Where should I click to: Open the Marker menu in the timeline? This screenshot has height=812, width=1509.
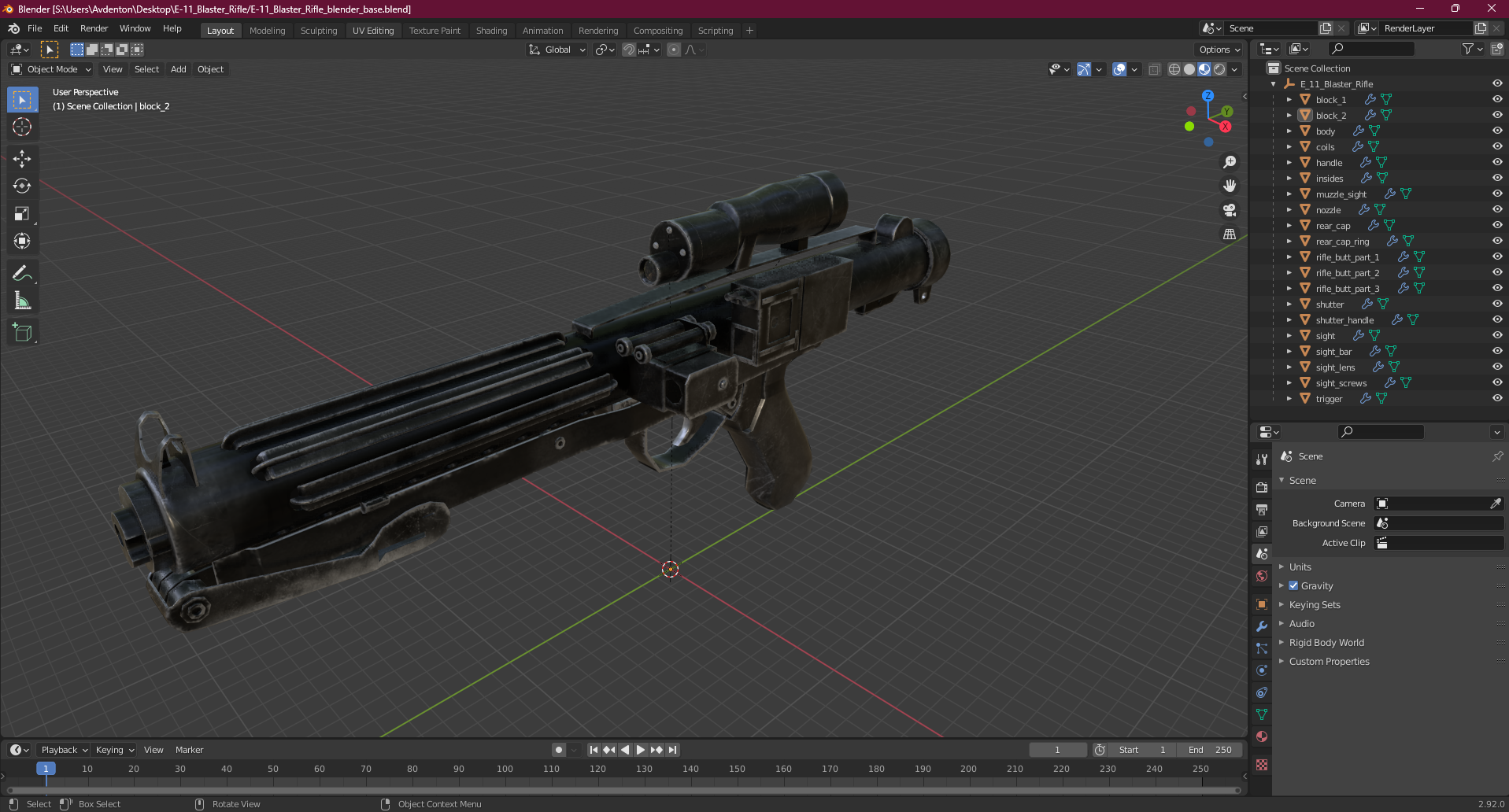point(189,750)
